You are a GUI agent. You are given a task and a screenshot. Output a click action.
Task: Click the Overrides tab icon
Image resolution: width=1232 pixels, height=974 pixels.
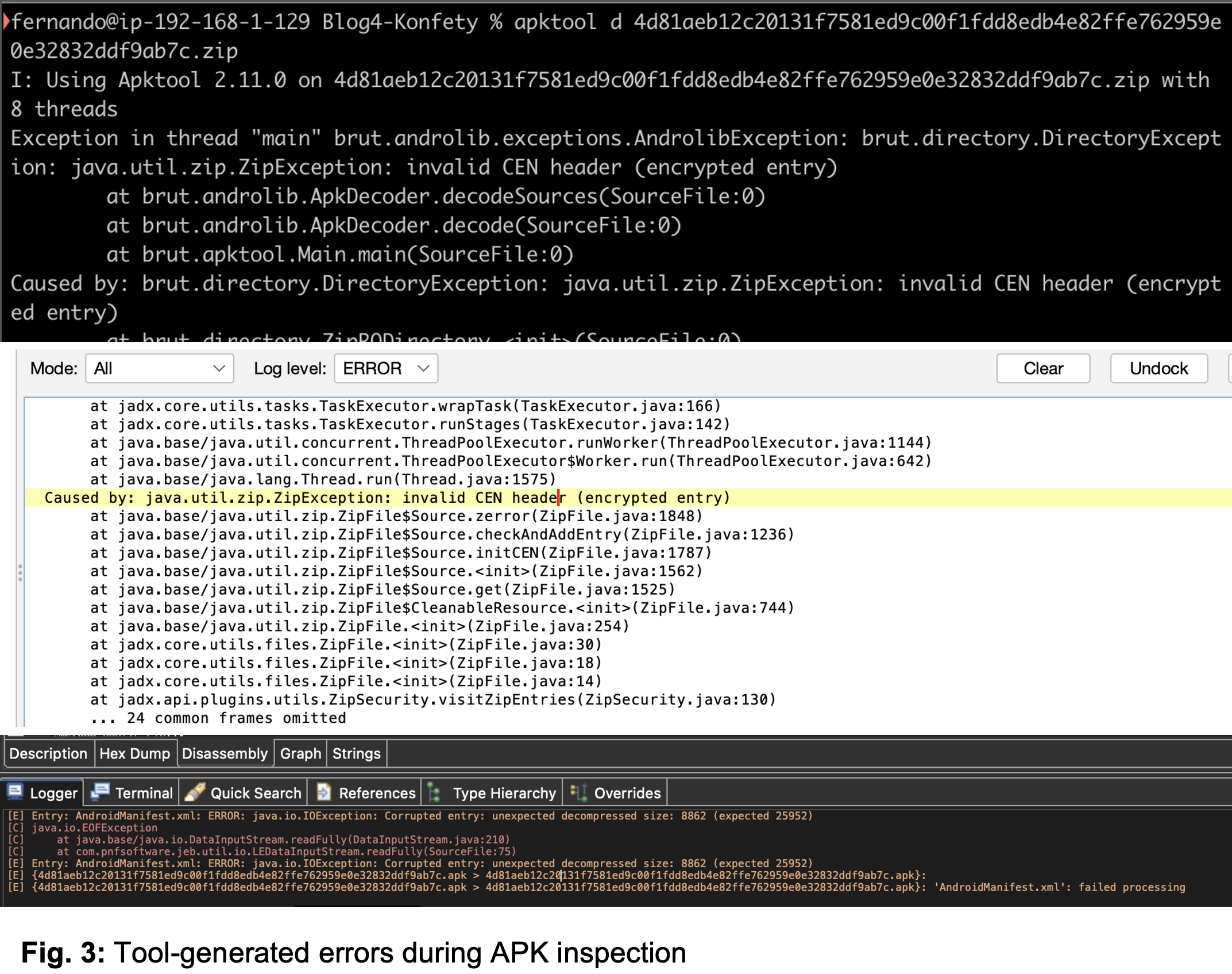point(578,792)
